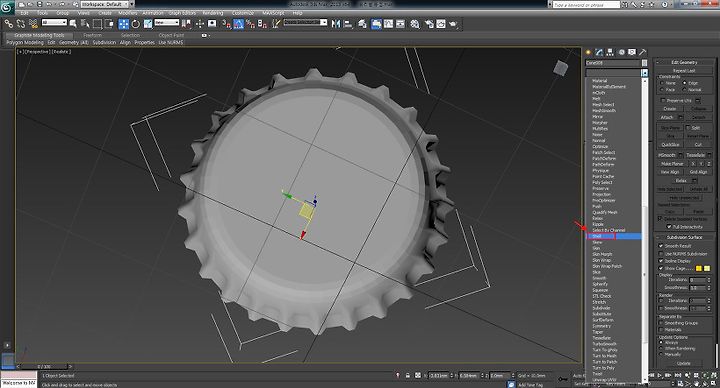This screenshot has height=388, width=720.
Task: Open the Layer Manager icon
Action: [362, 23]
